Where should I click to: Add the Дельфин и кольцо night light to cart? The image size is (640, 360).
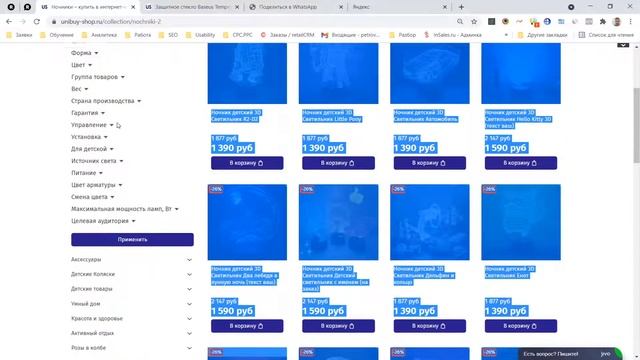point(430,326)
